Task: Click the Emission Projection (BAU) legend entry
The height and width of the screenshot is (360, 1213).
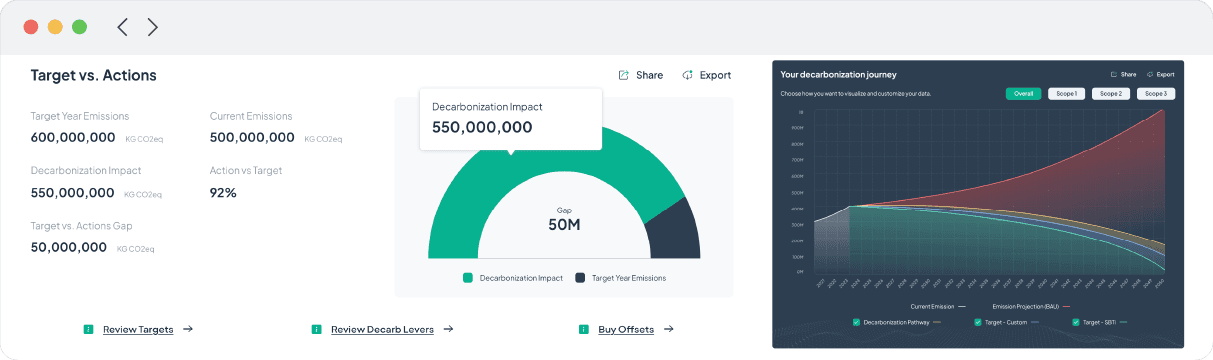Action: 1031,306
